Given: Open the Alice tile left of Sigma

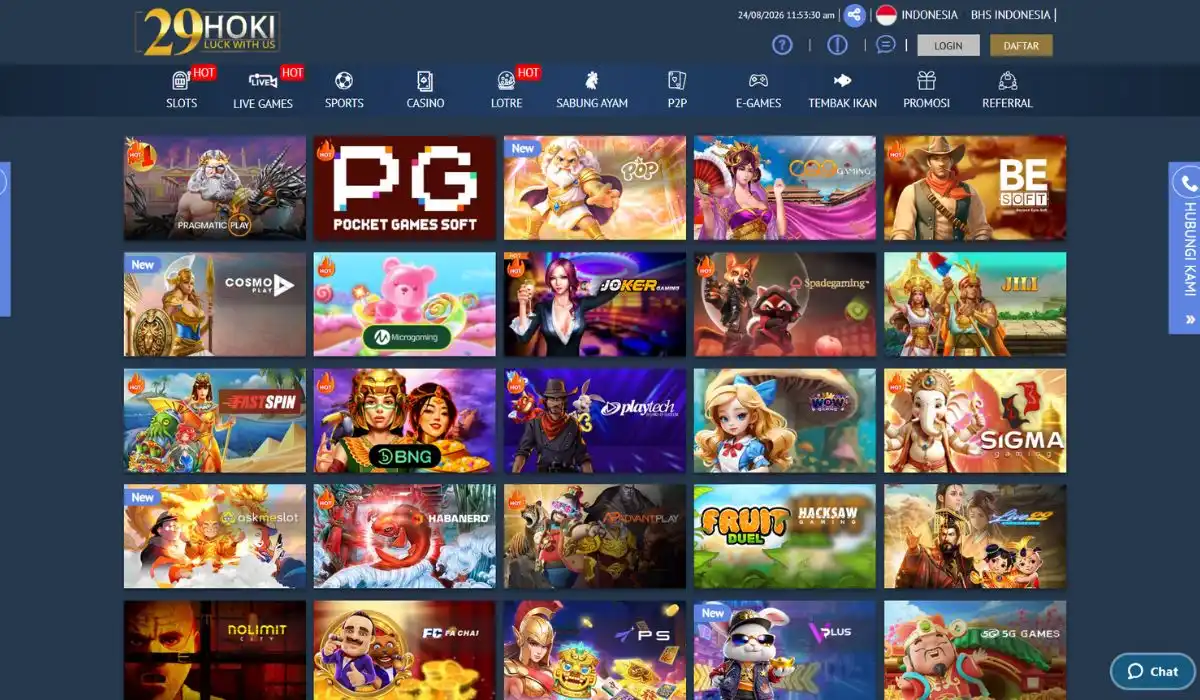Looking at the screenshot, I should (x=785, y=421).
